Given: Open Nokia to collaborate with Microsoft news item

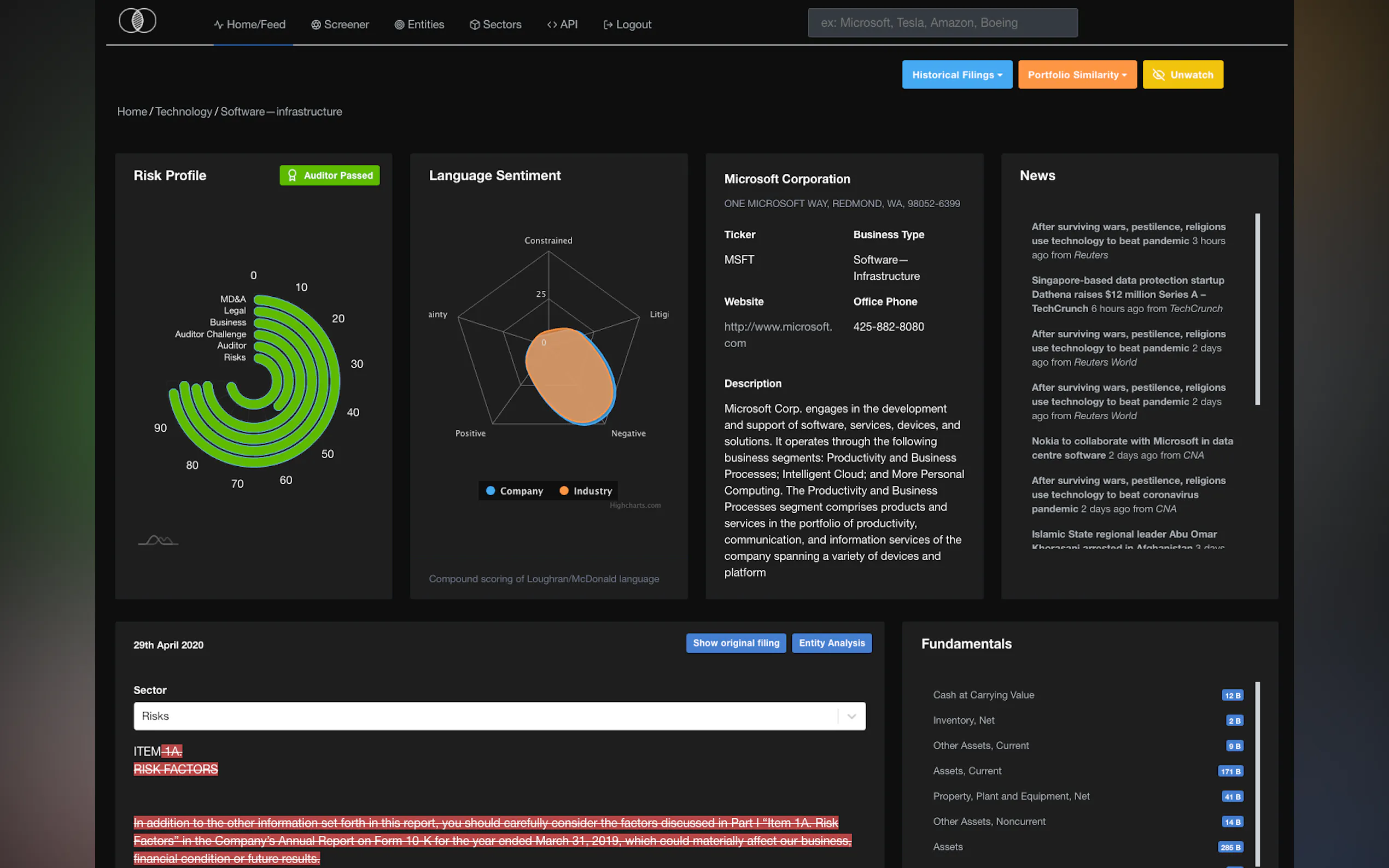Looking at the screenshot, I should [1132, 448].
